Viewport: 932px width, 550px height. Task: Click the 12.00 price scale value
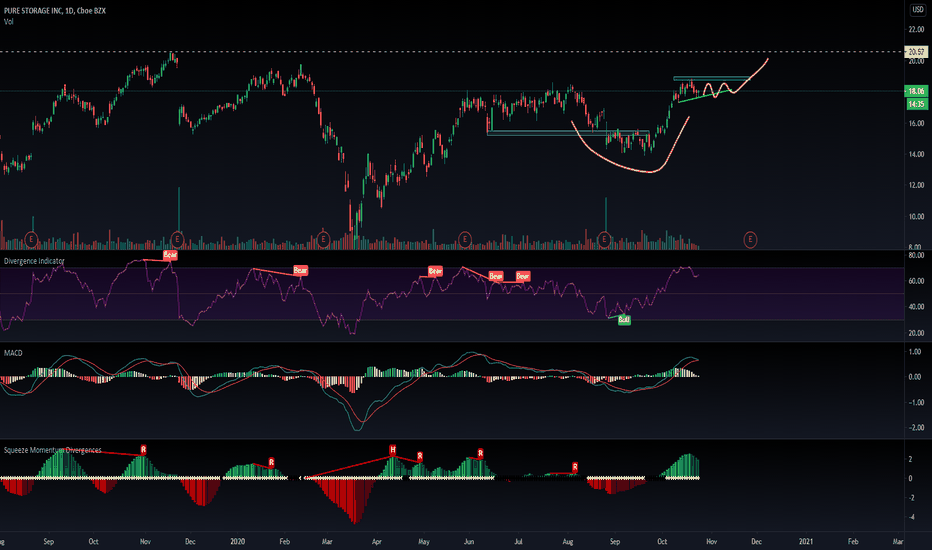pyautogui.click(x=916, y=186)
